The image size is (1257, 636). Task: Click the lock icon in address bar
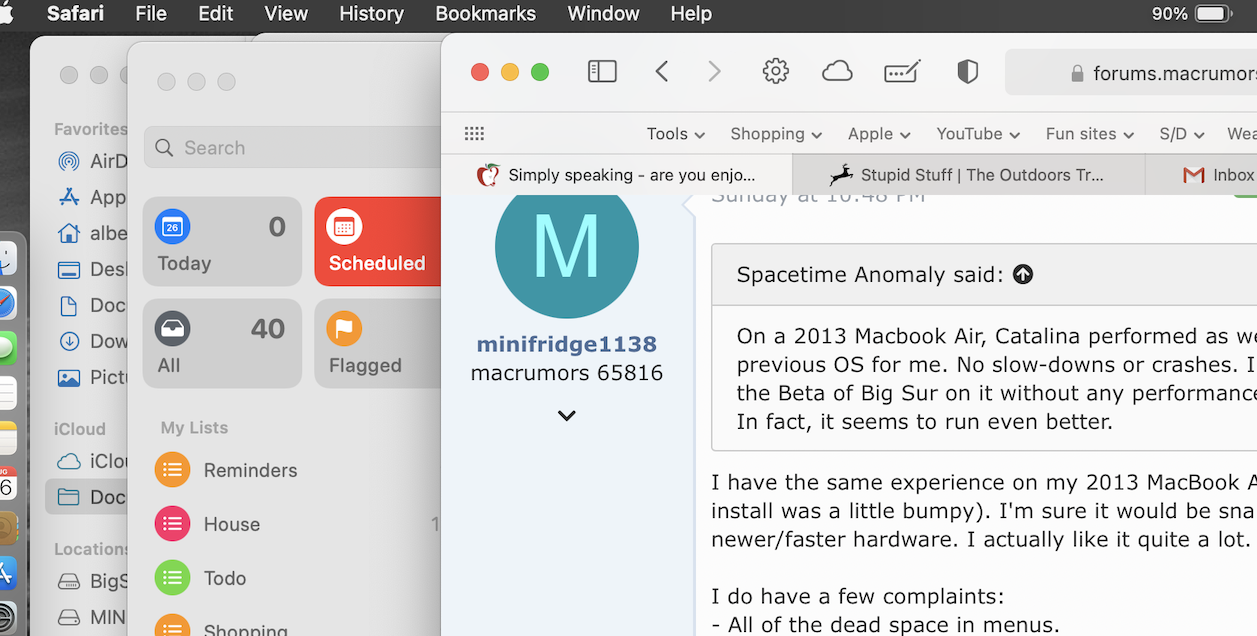[1077, 73]
